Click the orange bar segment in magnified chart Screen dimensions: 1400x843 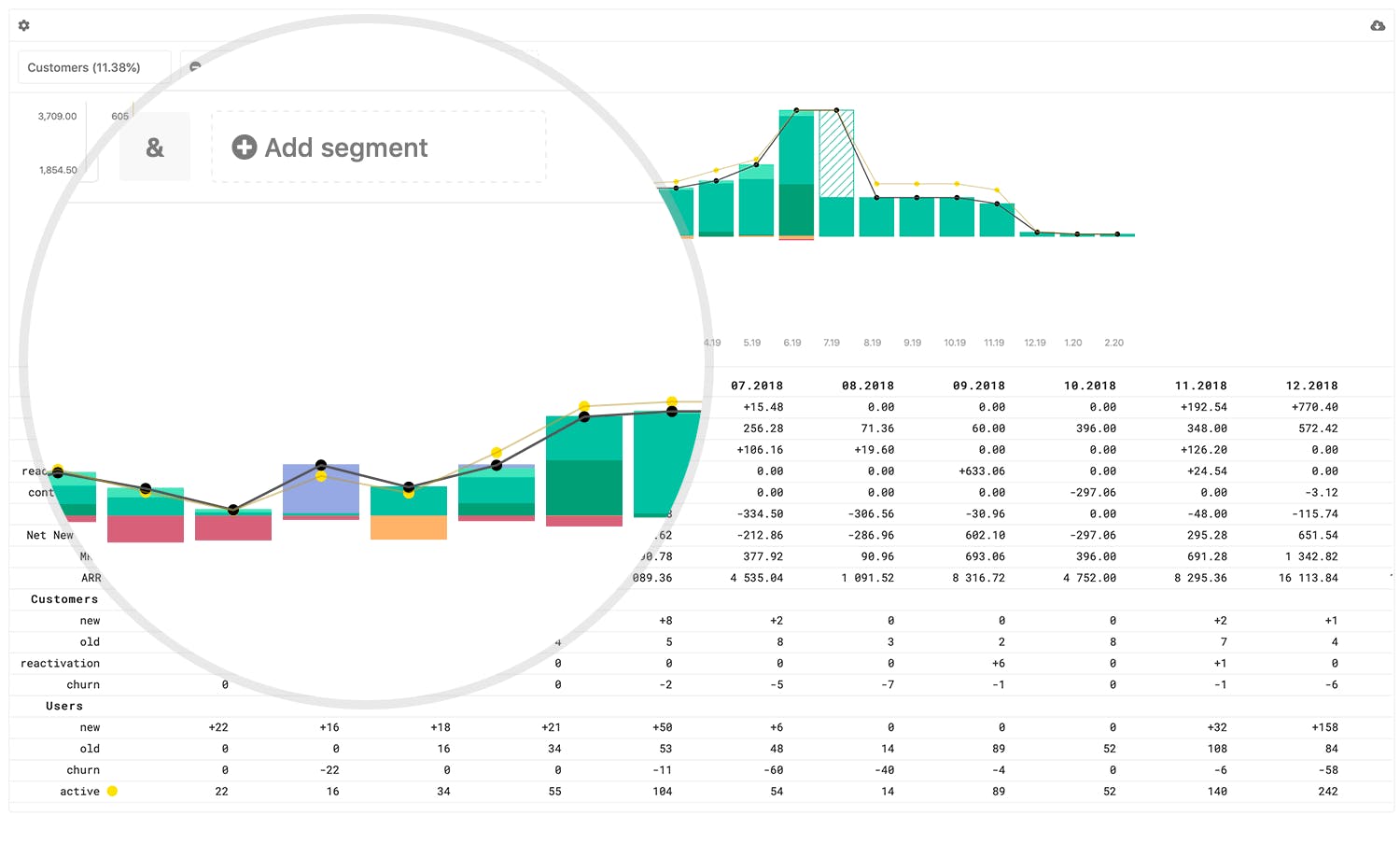409,527
